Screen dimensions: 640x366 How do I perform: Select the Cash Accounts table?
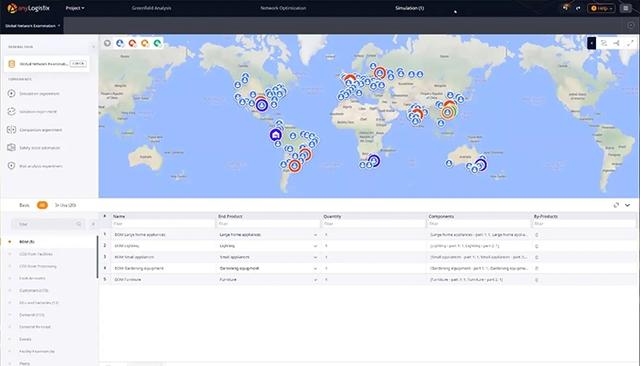pyautogui.click(x=32, y=278)
